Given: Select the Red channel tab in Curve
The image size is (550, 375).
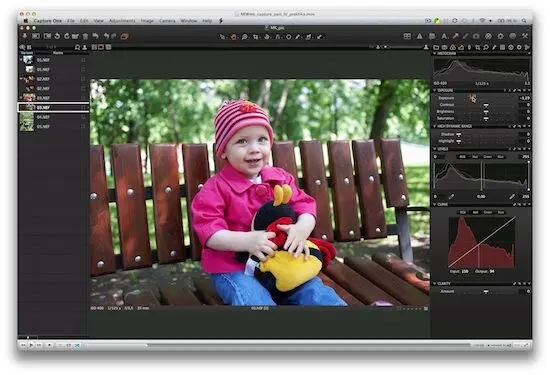Looking at the screenshot, I should 475,212.
